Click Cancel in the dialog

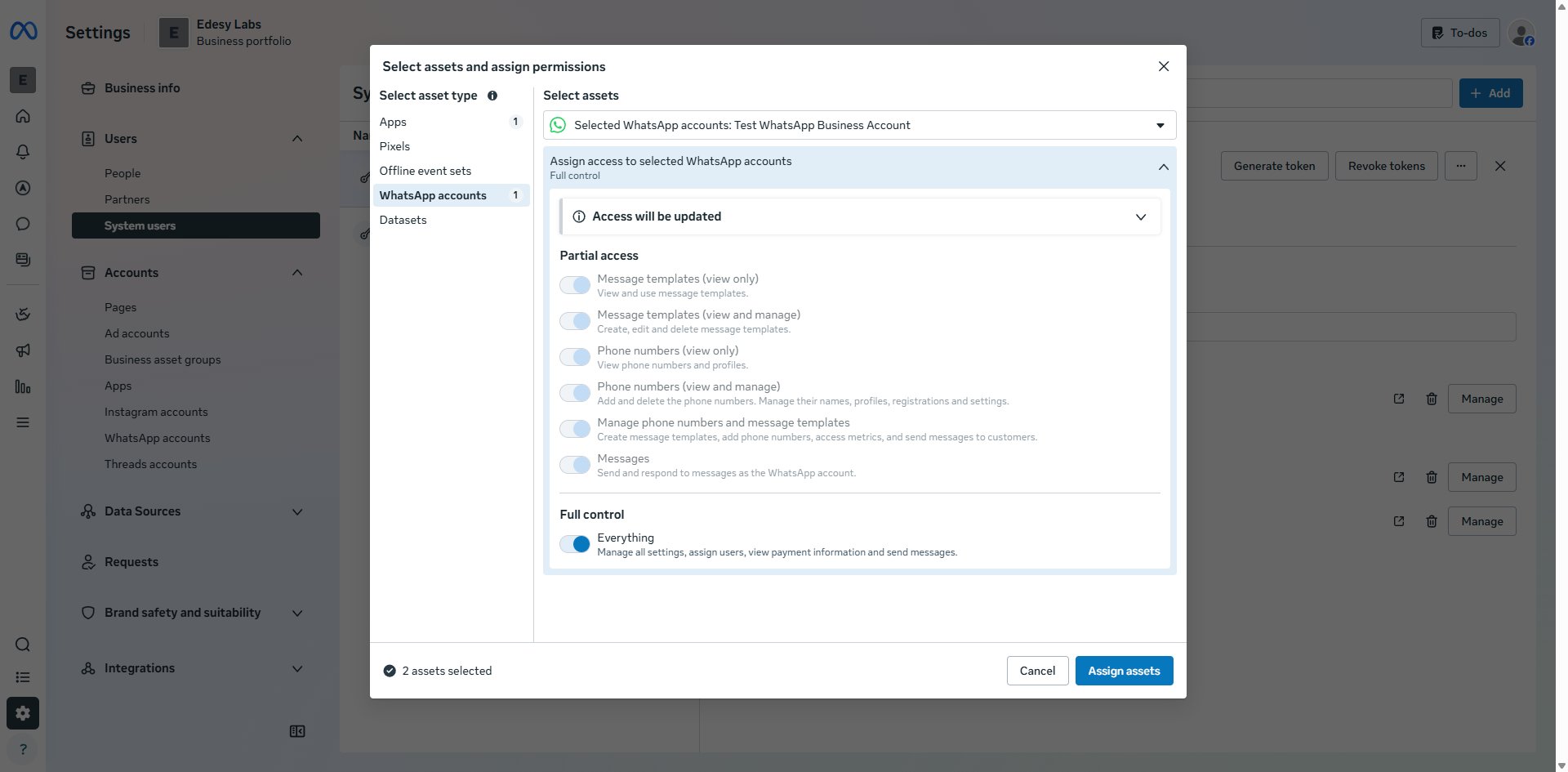click(x=1037, y=671)
